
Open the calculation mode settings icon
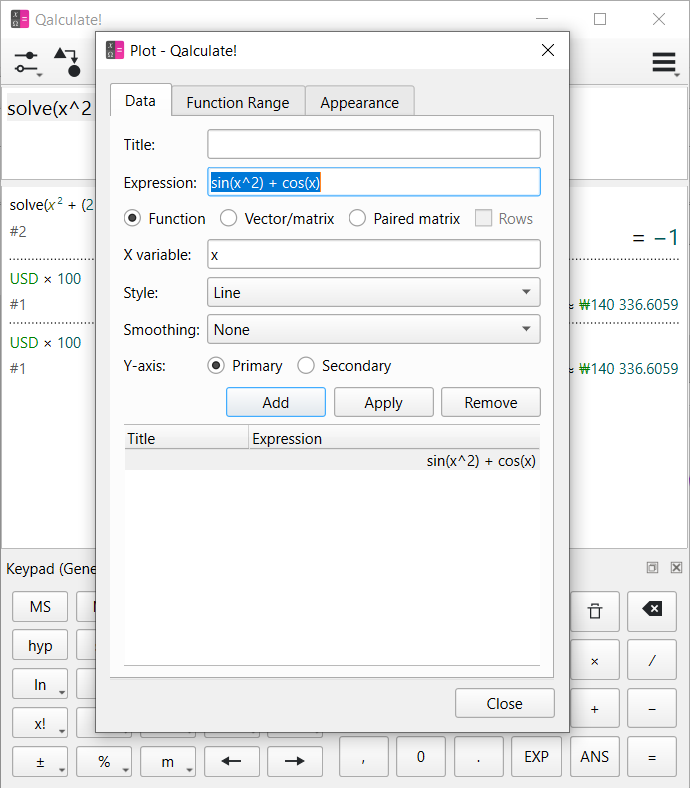coord(27,62)
